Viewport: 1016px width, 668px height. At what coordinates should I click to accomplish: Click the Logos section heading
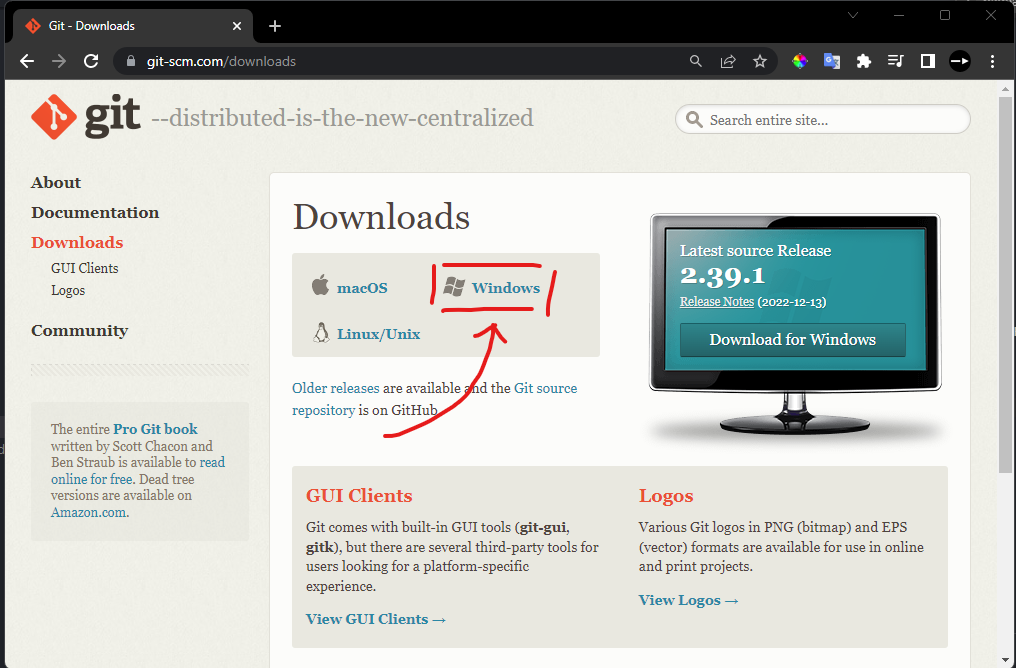point(665,496)
